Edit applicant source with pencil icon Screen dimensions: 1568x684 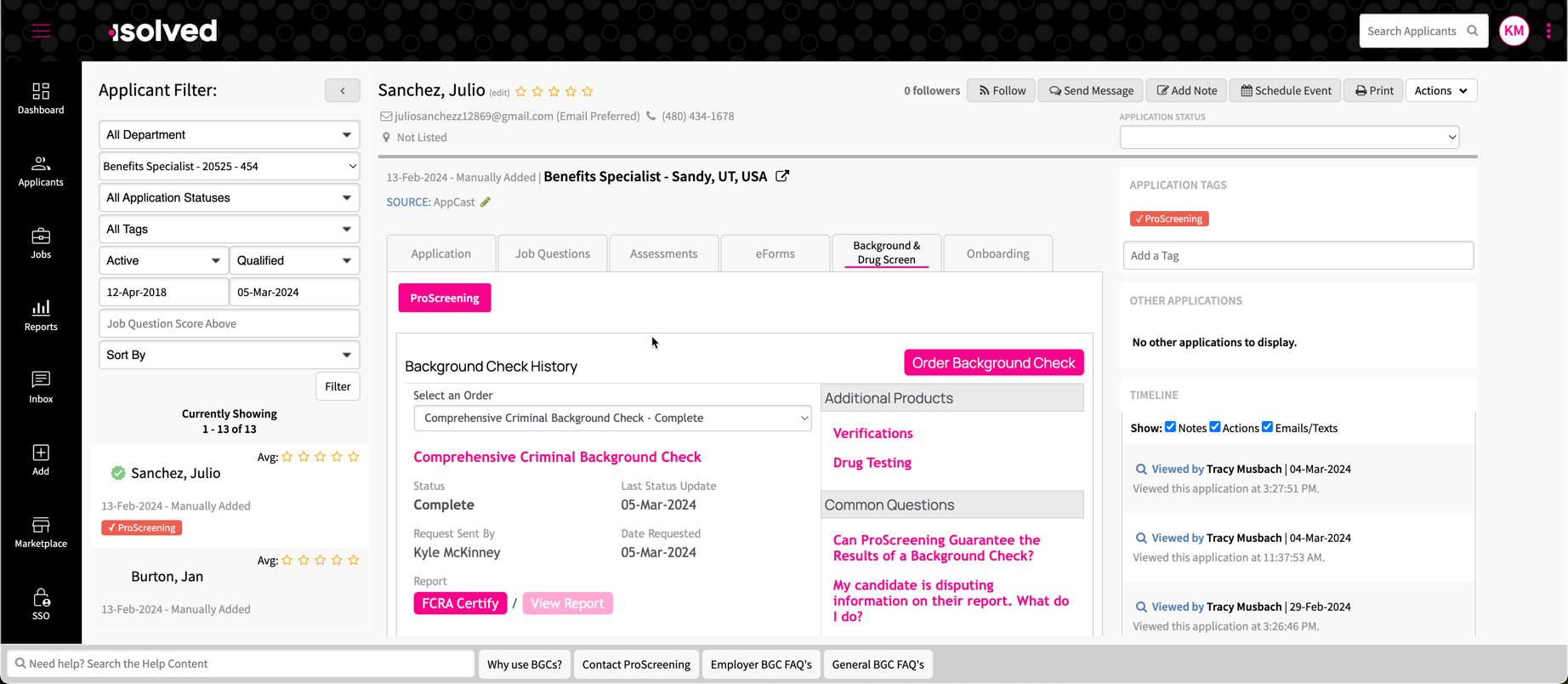point(486,202)
